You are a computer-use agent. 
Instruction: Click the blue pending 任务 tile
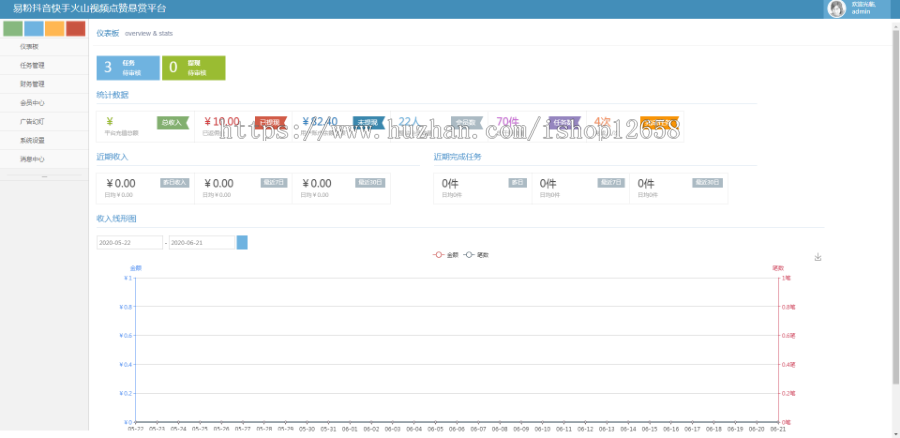tap(127, 67)
